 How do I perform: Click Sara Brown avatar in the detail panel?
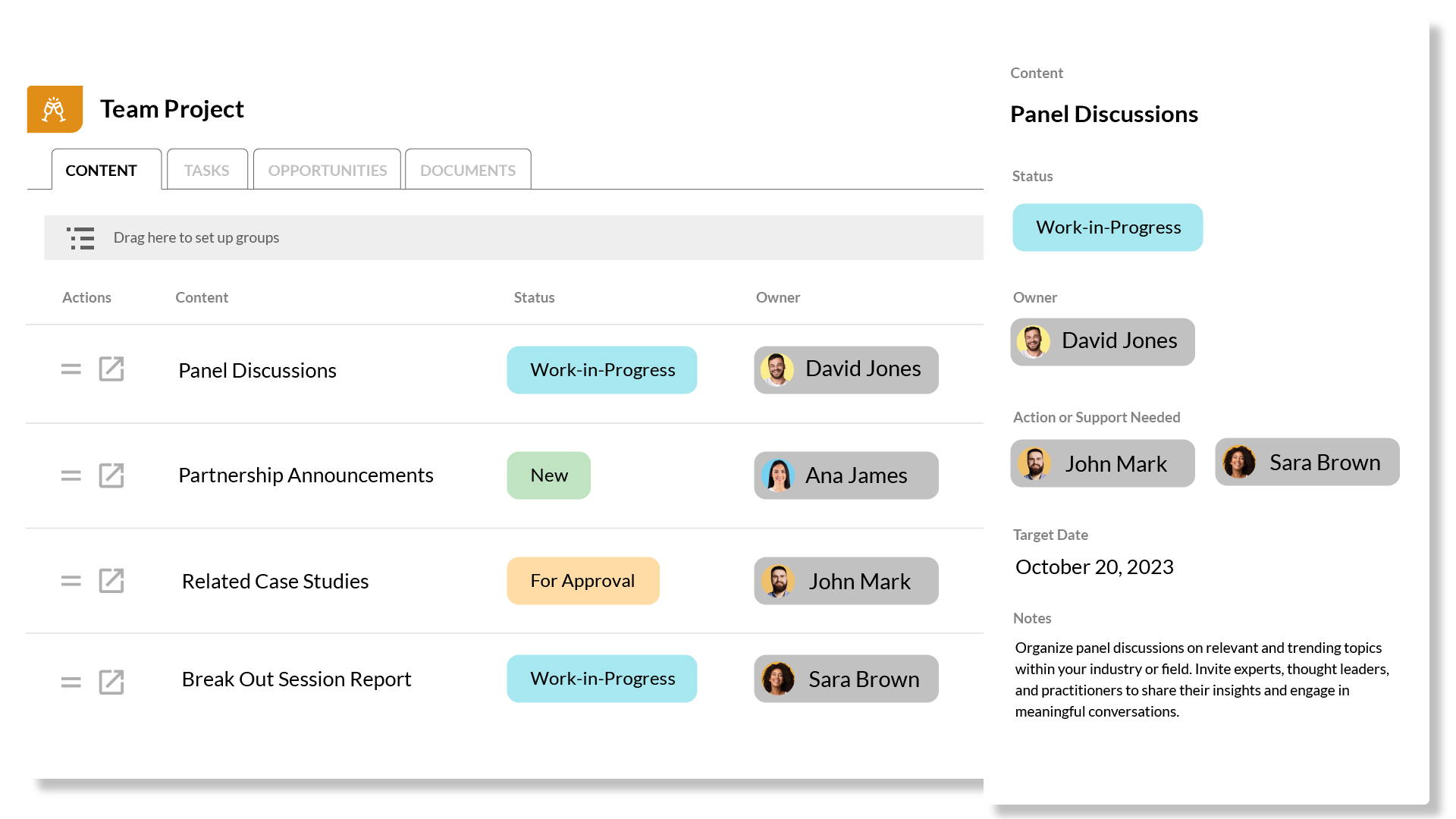click(x=1238, y=462)
